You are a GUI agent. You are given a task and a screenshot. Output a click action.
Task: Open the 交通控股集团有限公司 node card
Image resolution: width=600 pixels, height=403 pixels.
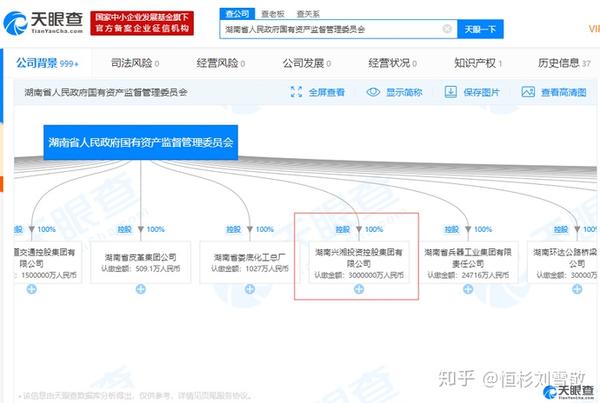pos(48,262)
